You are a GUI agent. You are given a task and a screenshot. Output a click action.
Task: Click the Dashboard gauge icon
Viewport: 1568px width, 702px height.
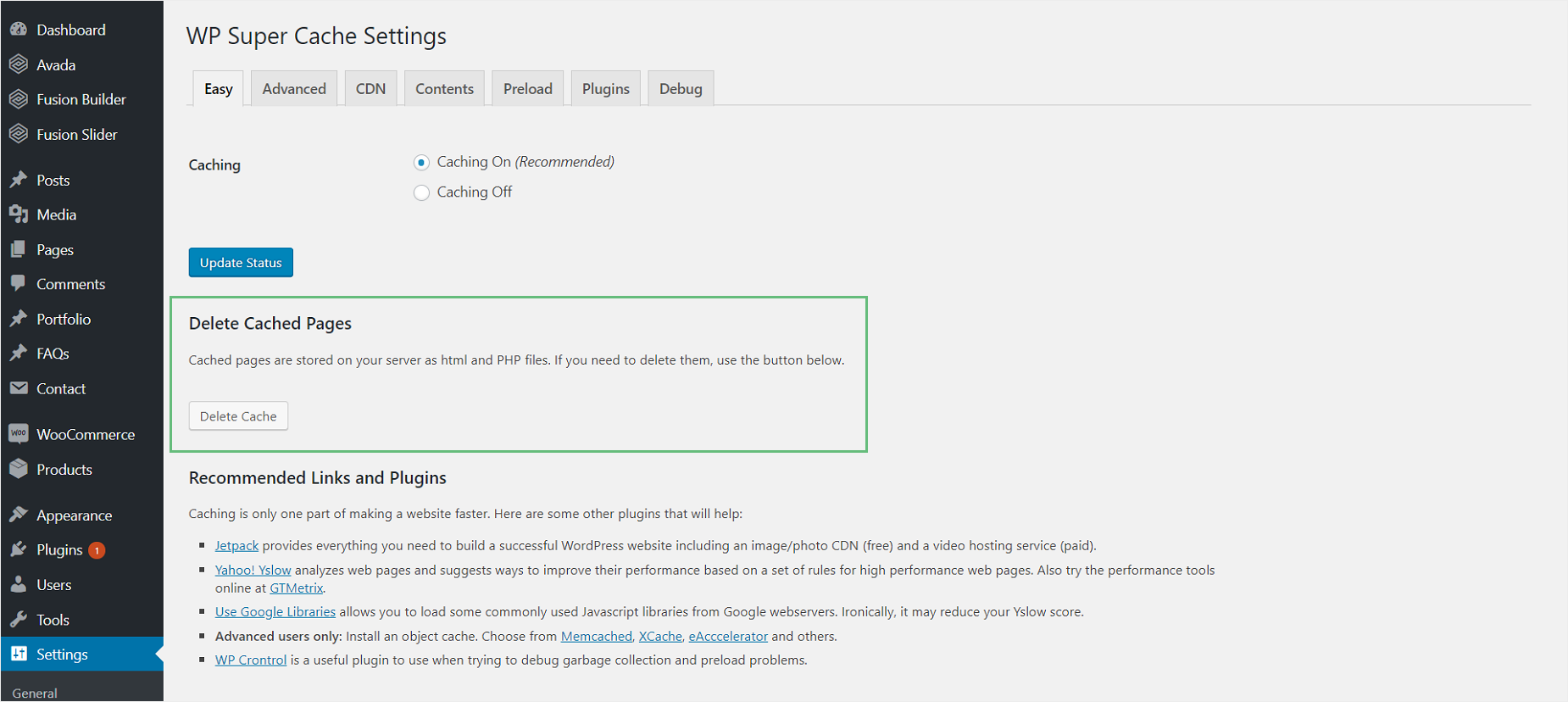(19, 30)
